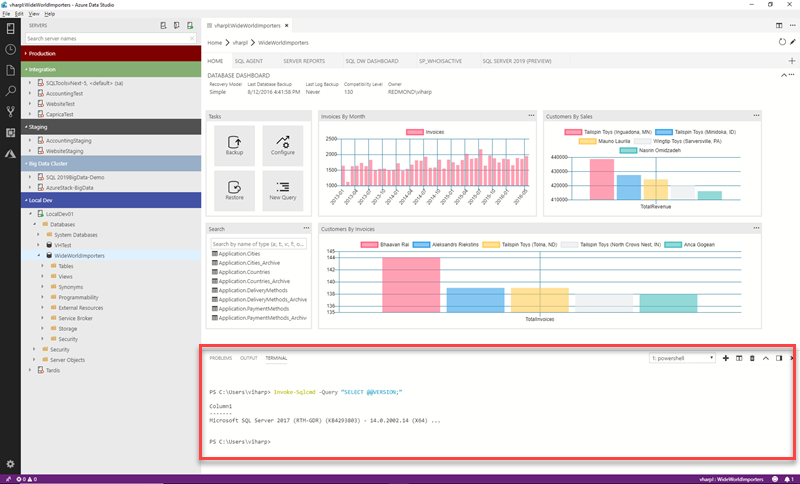Close the vharpl:WideWorldImporters tab
Viewport: 800px width, 484px height.
coord(287,26)
